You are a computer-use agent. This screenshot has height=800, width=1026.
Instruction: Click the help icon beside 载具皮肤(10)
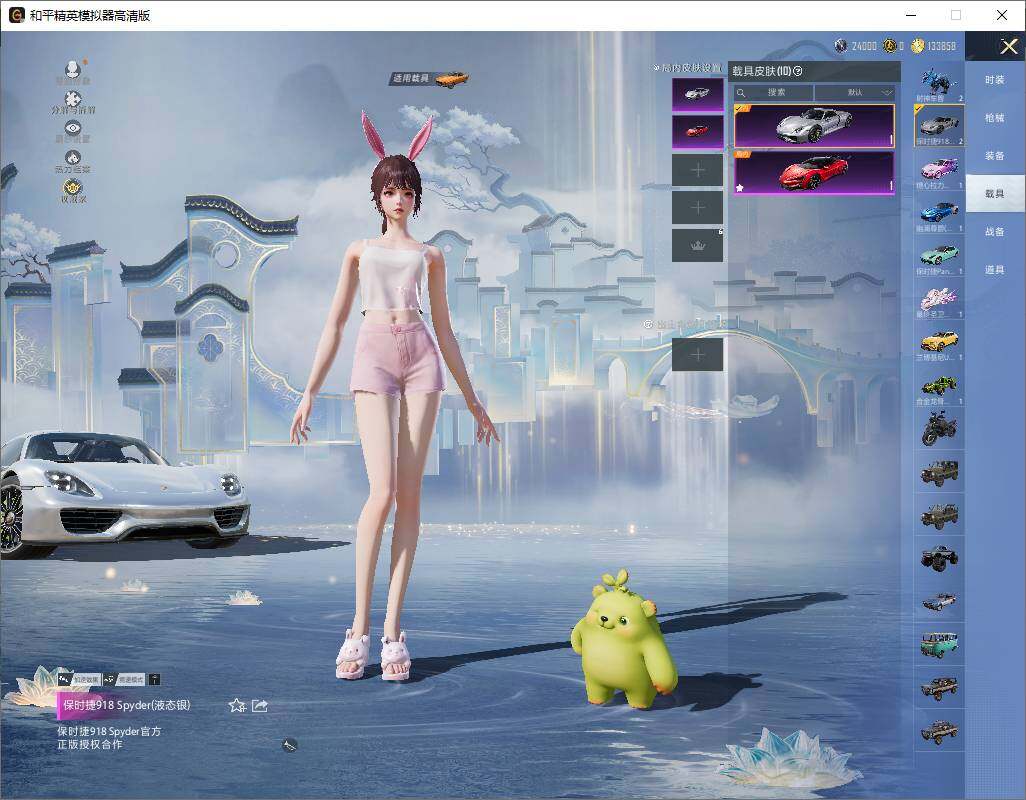798,71
